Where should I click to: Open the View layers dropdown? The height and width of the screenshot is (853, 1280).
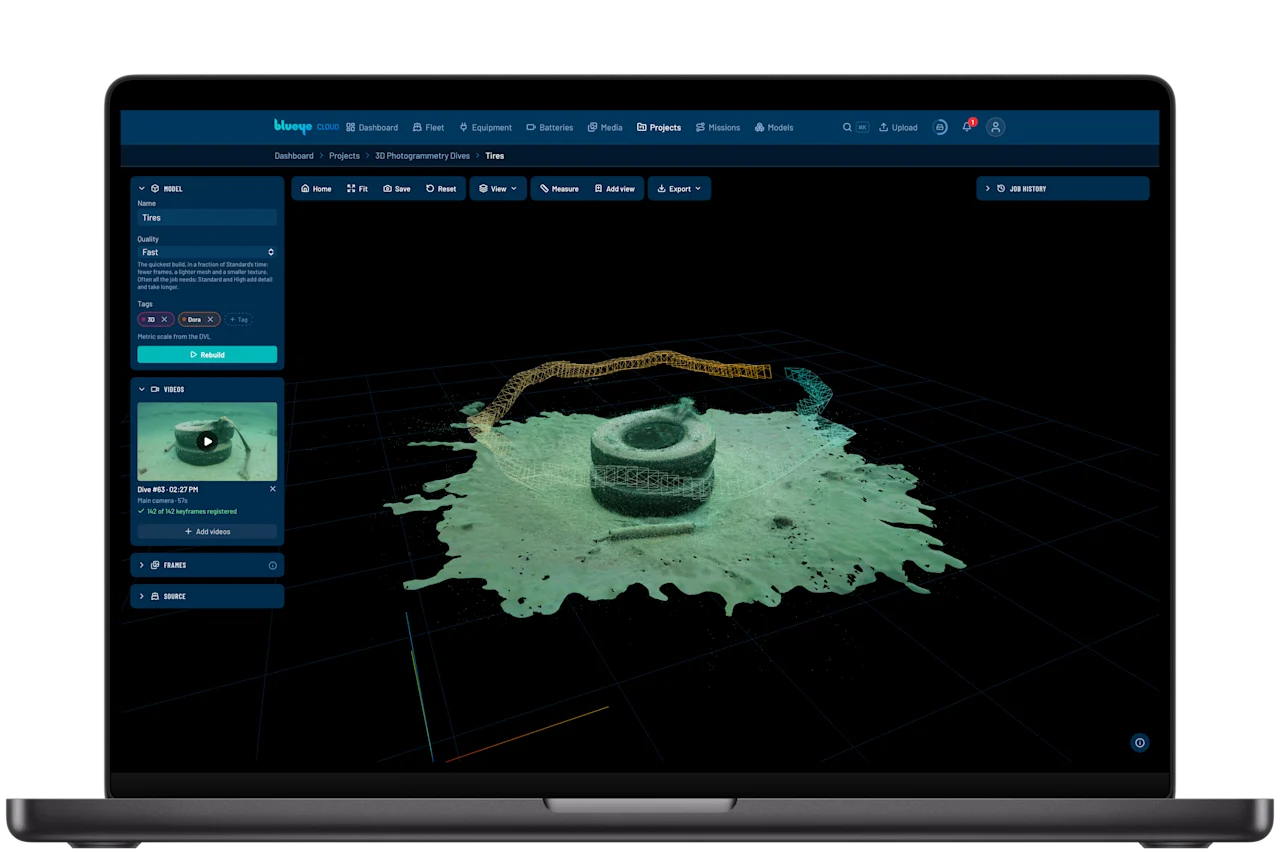498,188
